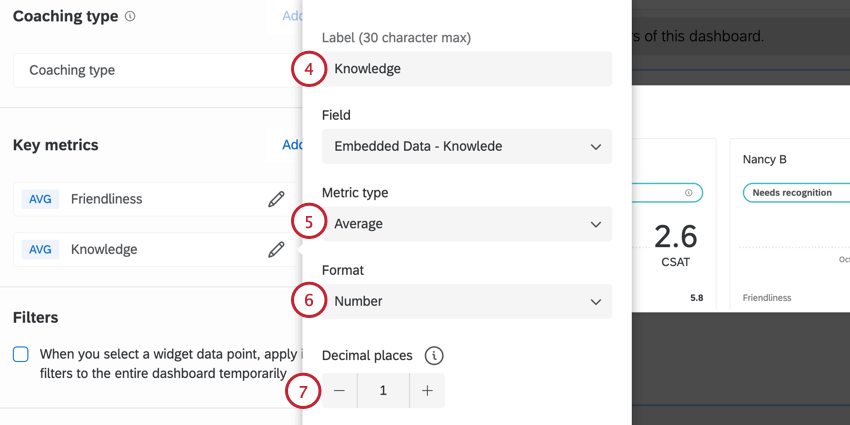Click the decimal places value field
This screenshot has height=425, width=850.
[x=383, y=391]
